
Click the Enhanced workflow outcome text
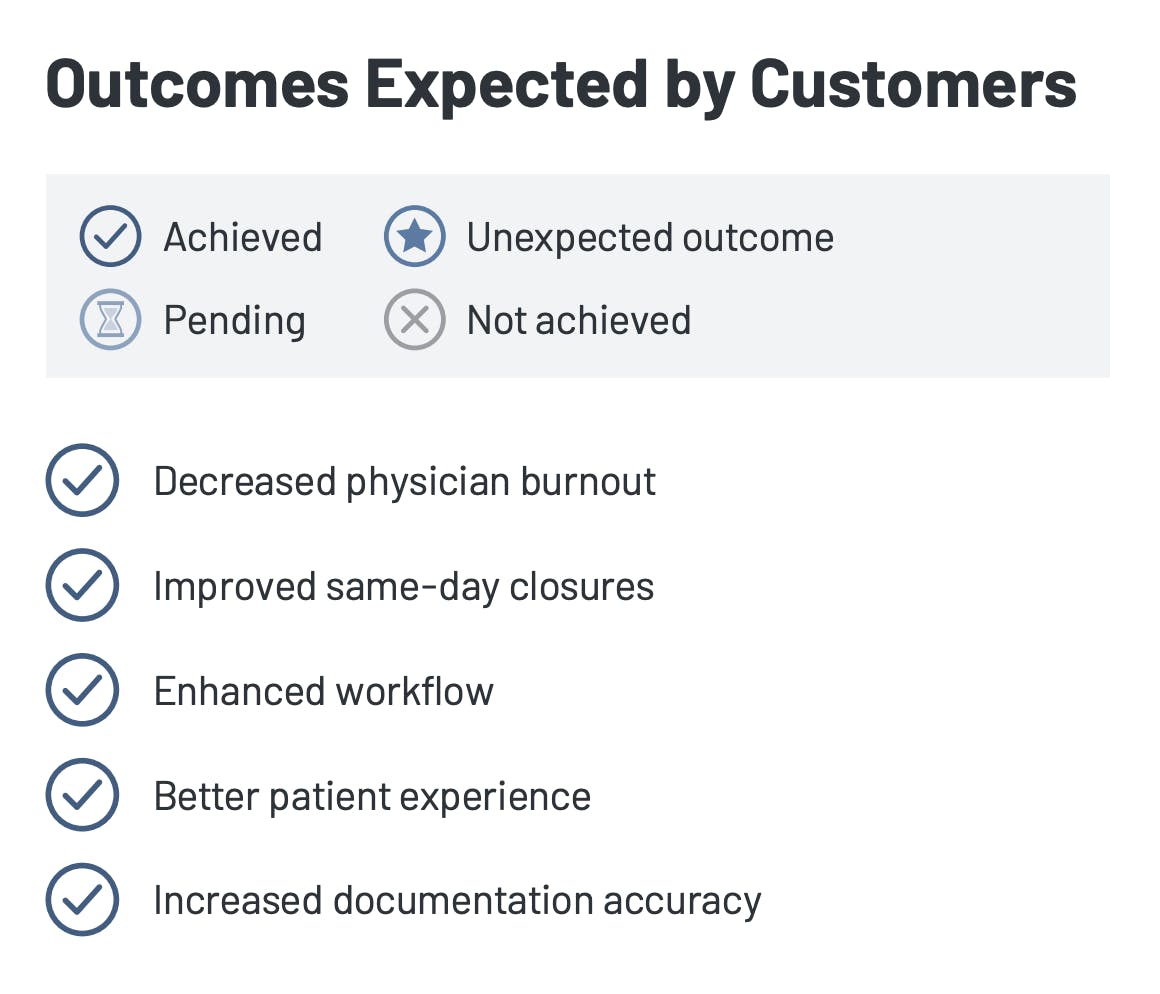(324, 692)
